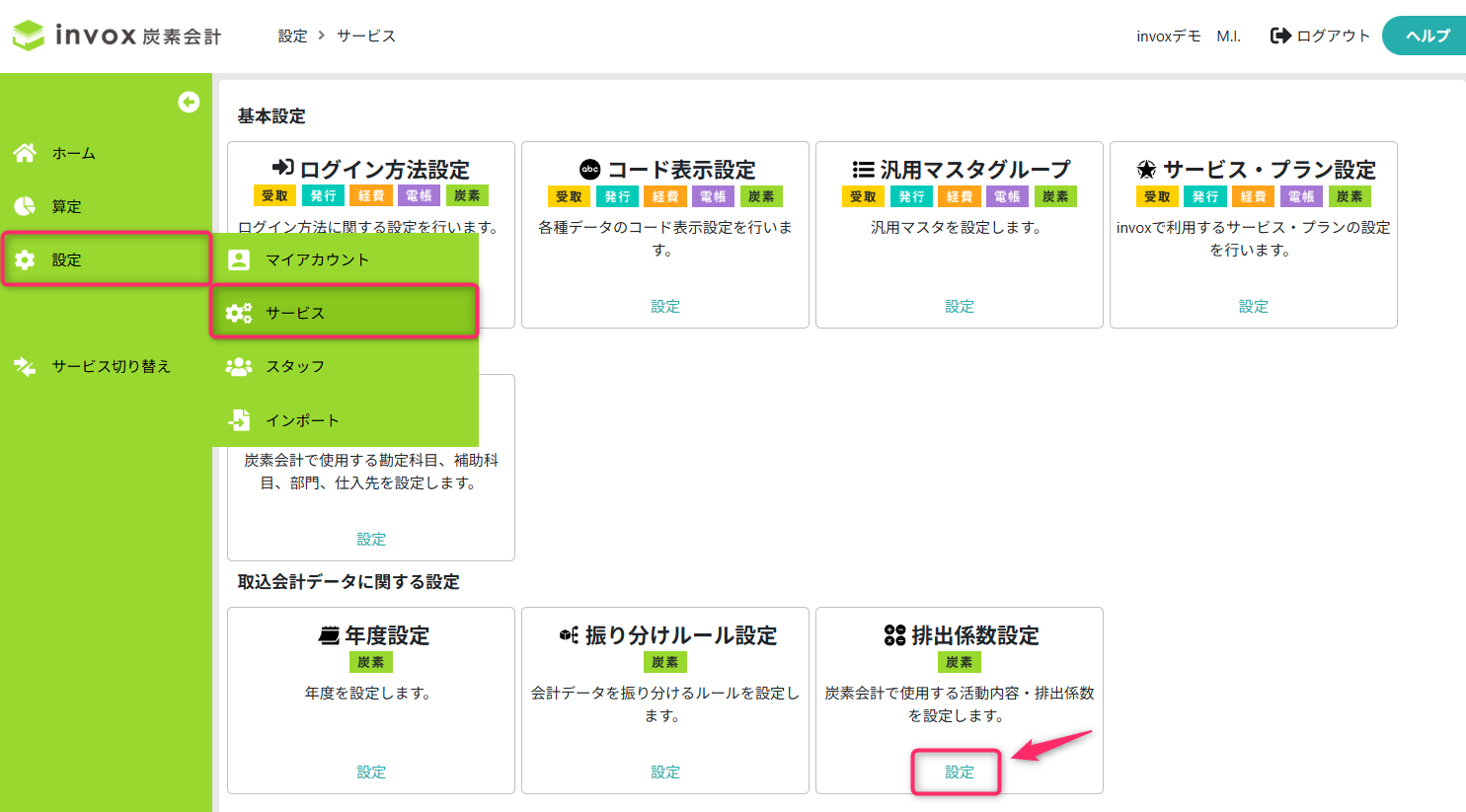Click the 電帳 tag on コード表示設定 card

pyautogui.click(x=714, y=196)
